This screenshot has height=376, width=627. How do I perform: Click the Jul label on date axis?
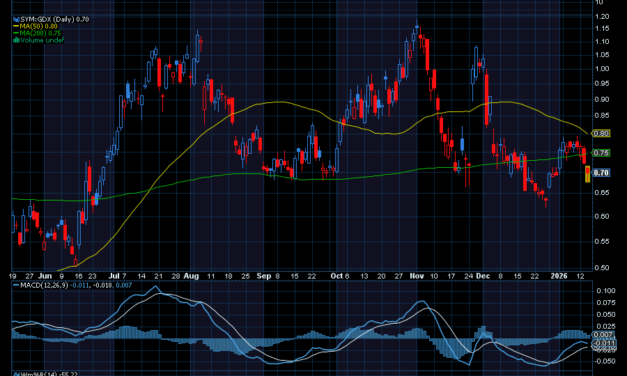click(x=114, y=276)
